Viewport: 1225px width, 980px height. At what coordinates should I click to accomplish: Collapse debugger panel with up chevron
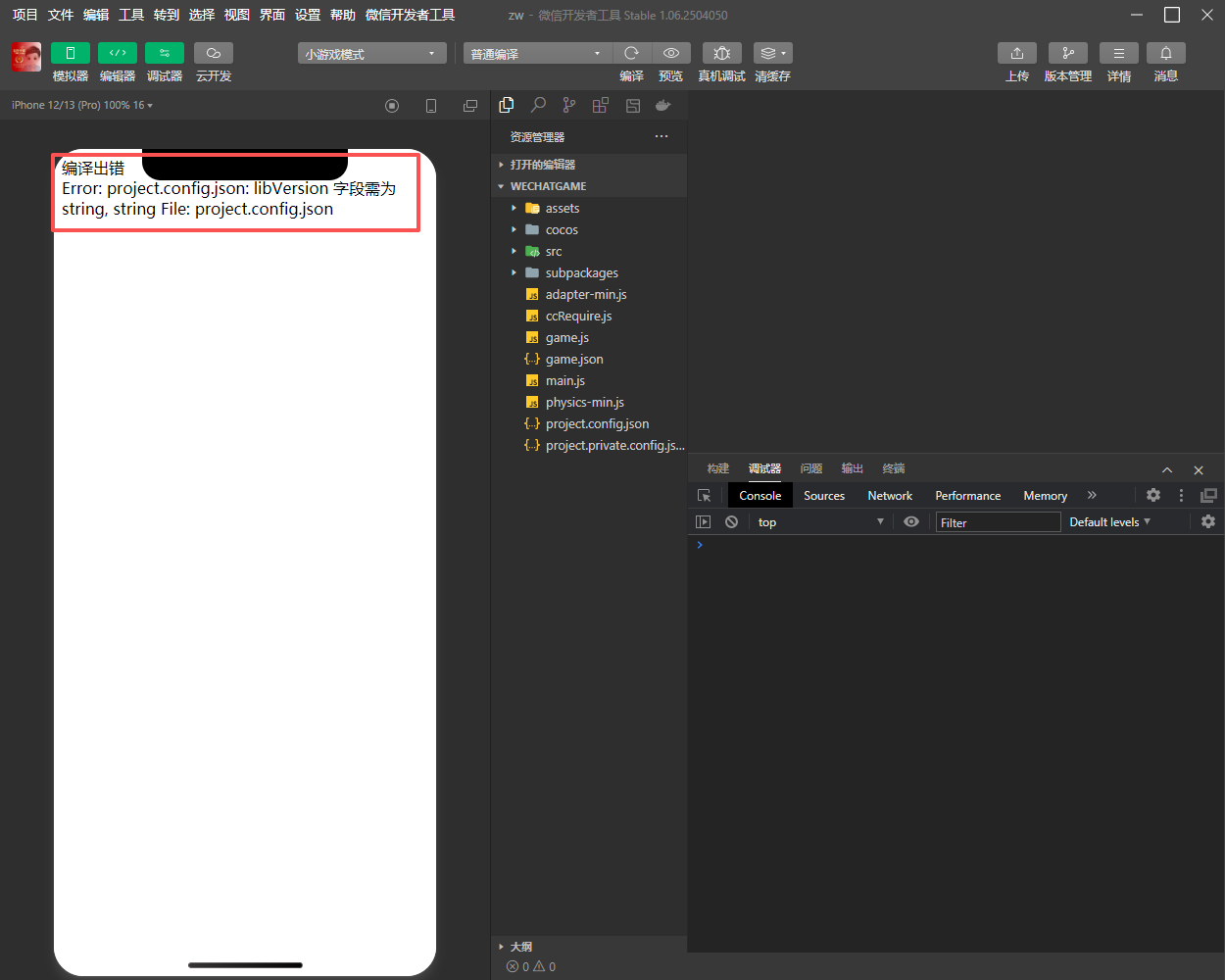coord(1167,470)
